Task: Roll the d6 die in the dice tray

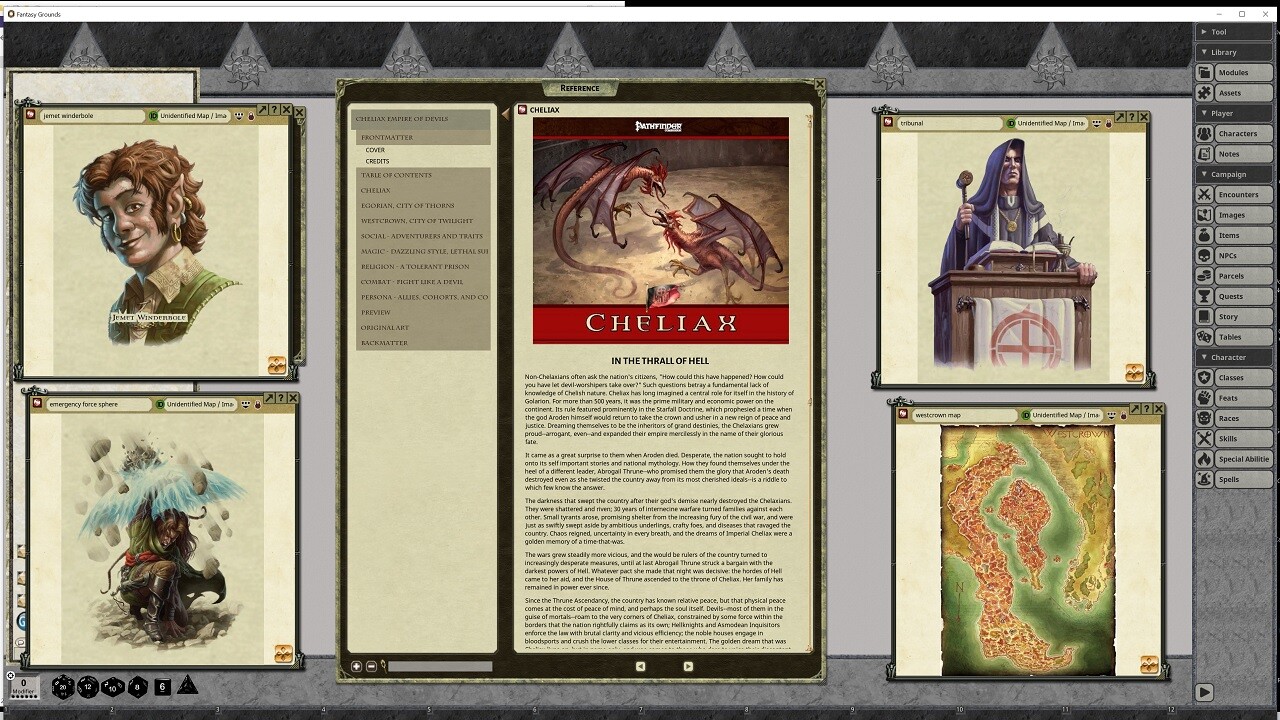Action: 162,687
